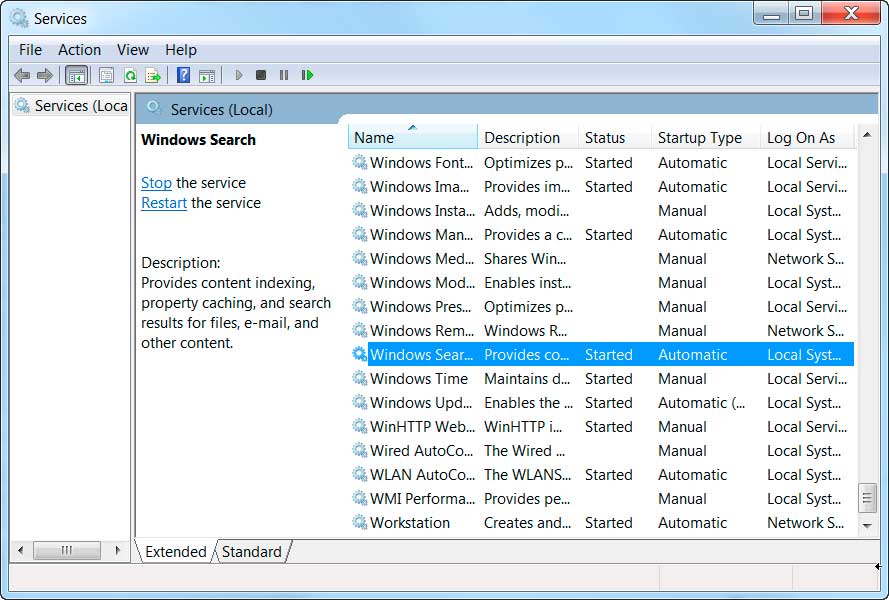Click the Services (Local) panel header

click(x=506, y=109)
